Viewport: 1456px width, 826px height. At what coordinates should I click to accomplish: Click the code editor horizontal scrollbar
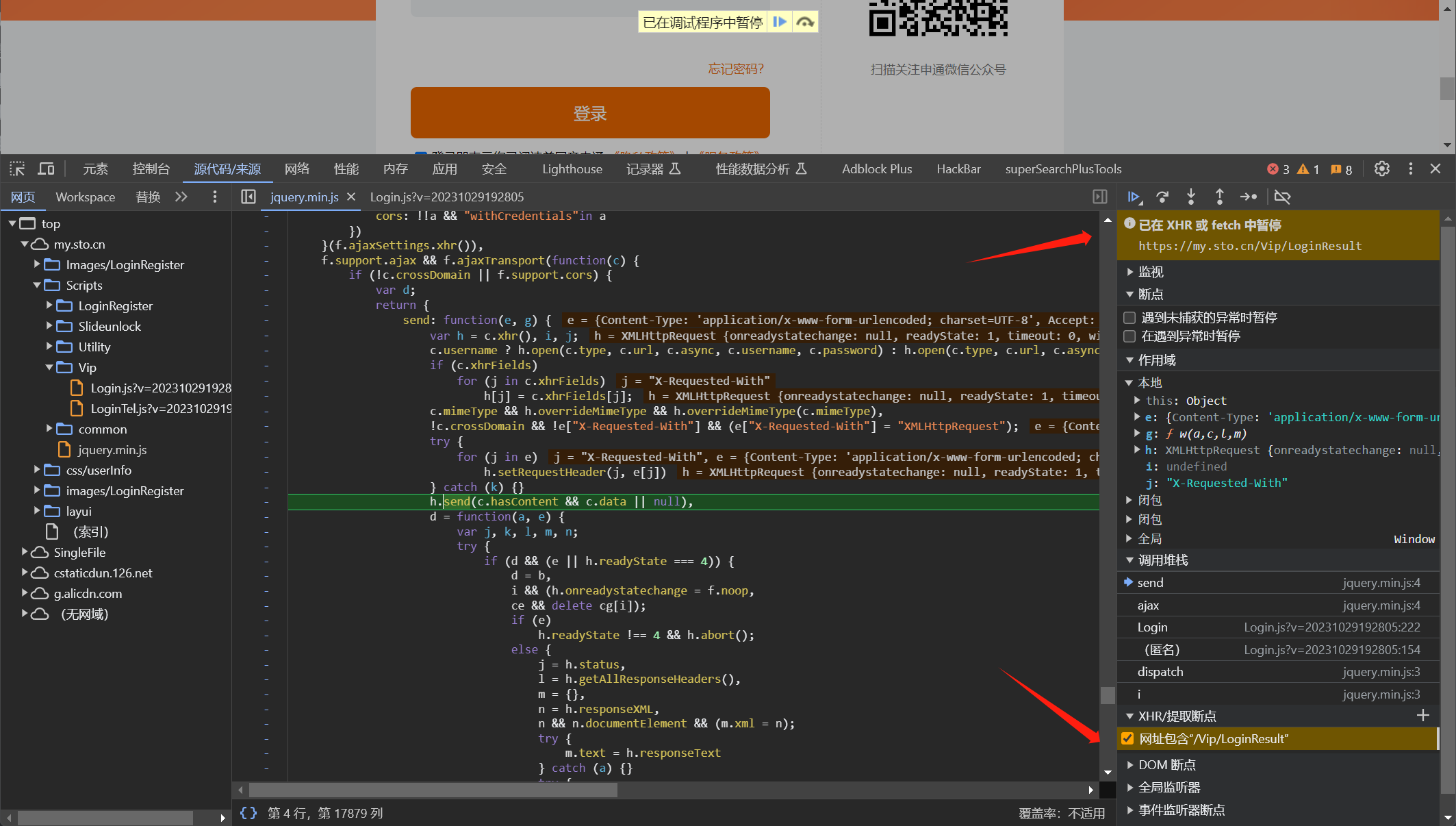pos(432,790)
